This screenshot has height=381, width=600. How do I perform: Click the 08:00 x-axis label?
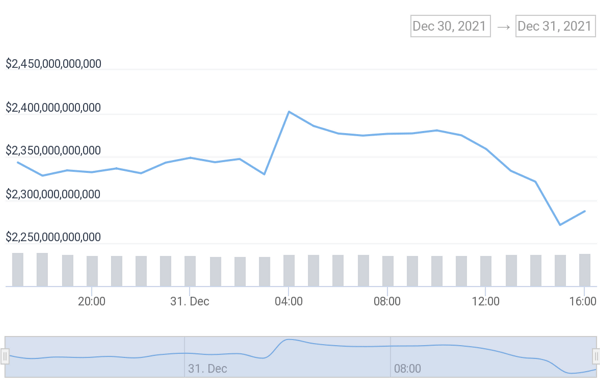point(387,301)
